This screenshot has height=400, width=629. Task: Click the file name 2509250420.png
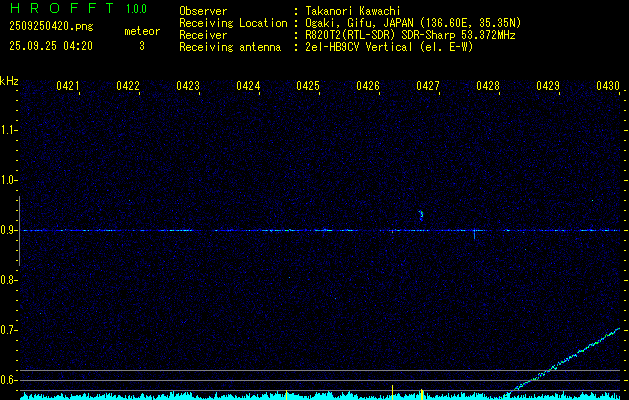tap(51, 26)
